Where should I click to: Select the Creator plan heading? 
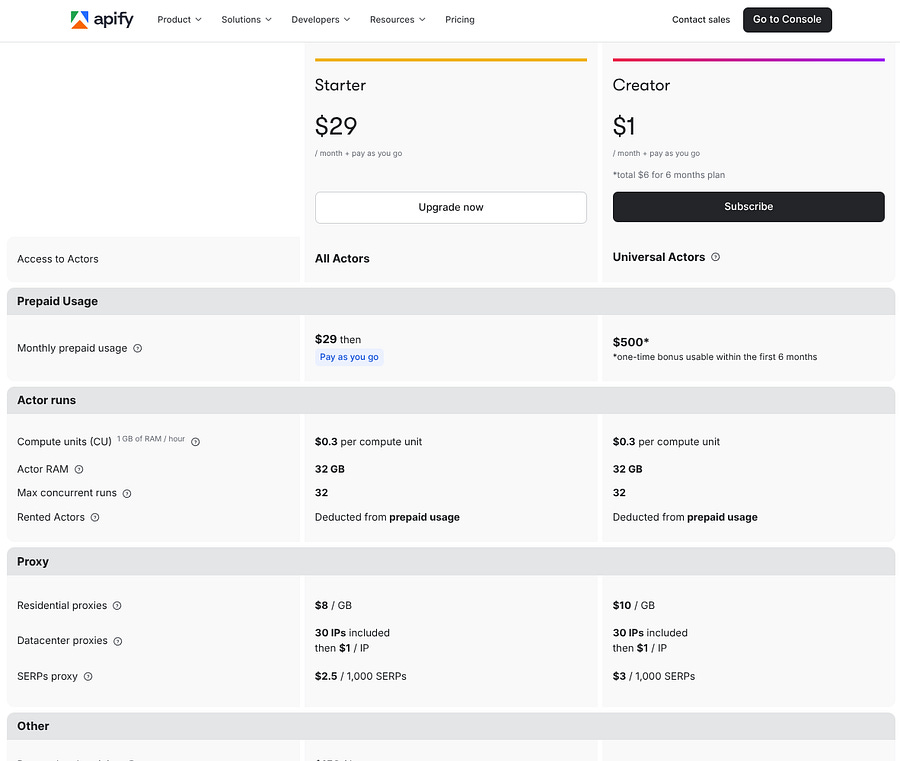coord(641,85)
